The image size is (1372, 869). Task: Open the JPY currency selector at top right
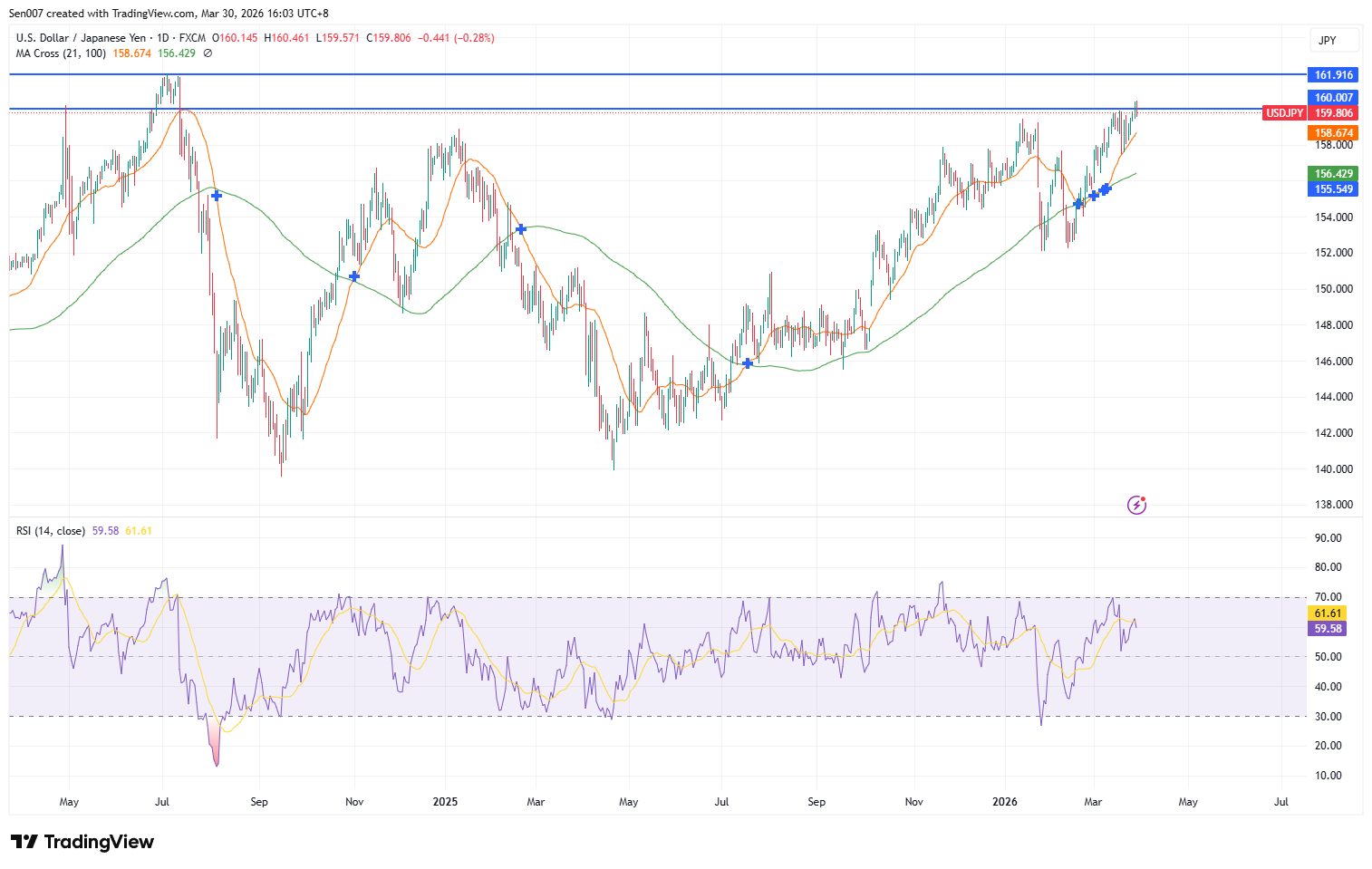click(x=1333, y=40)
